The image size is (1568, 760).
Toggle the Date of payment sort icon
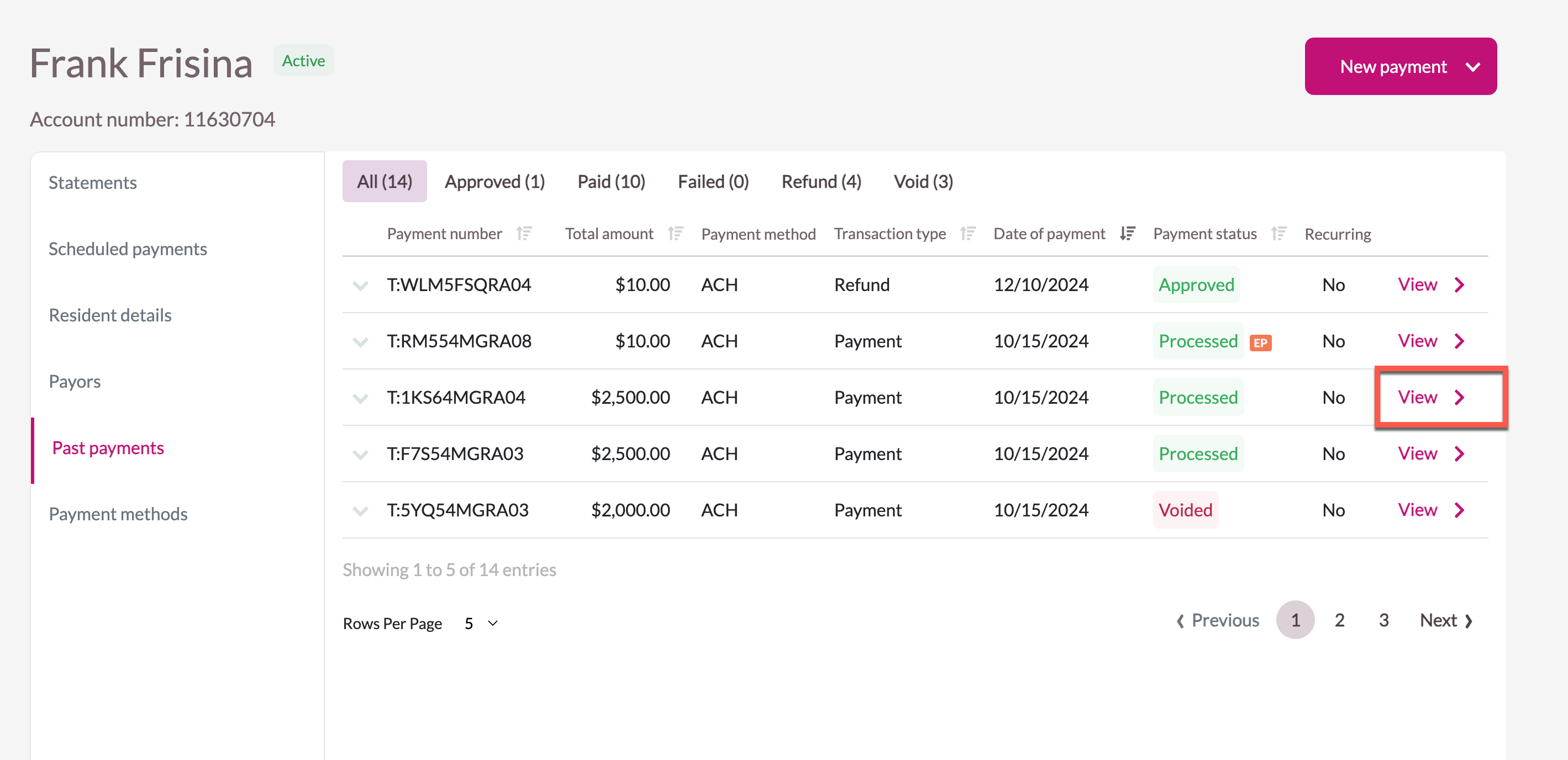pos(1127,234)
